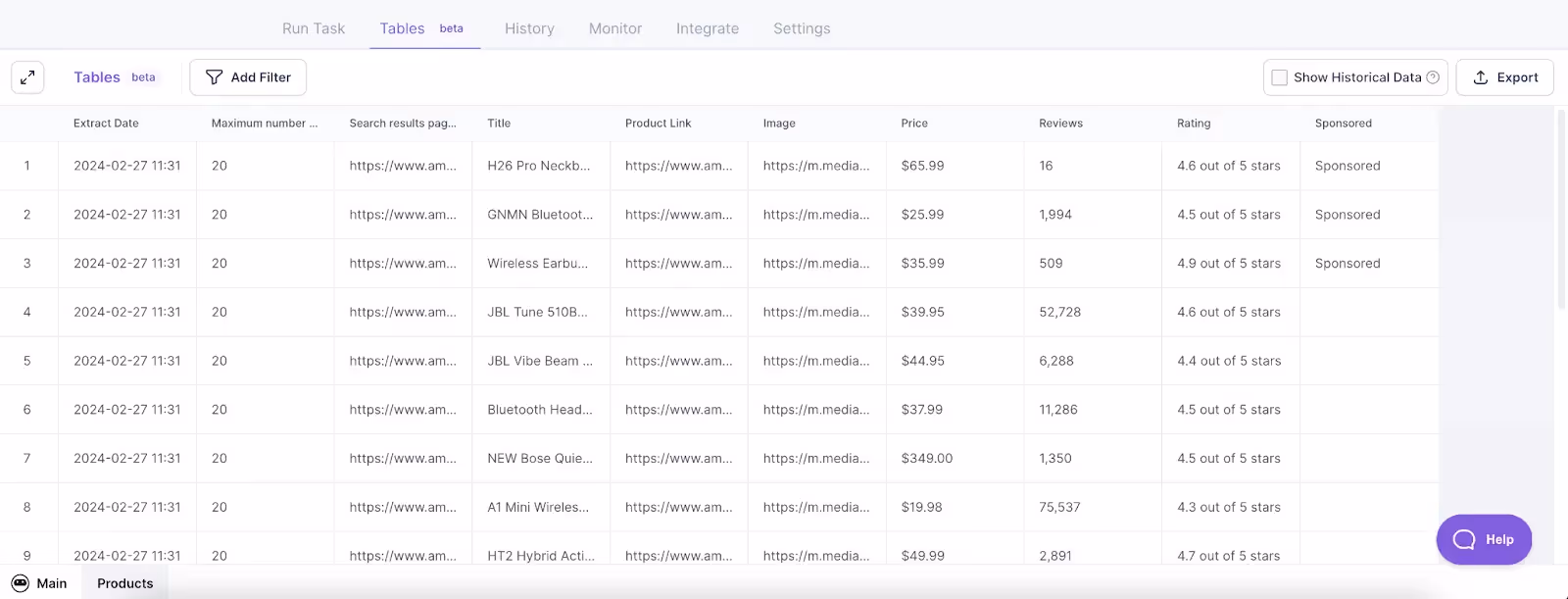Screen dimensions: 1568x599
Task: Click the funnel icon in Add Filter
Action: (214, 77)
